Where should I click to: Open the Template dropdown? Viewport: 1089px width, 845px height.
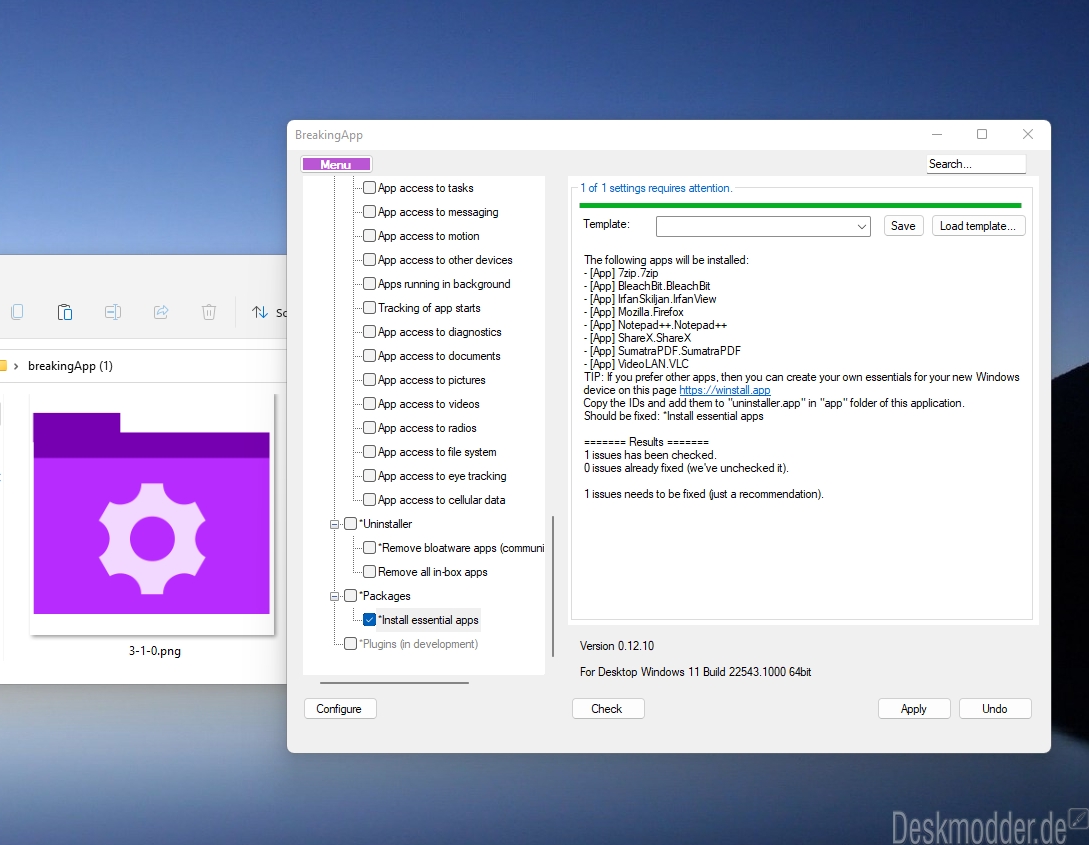coord(763,226)
